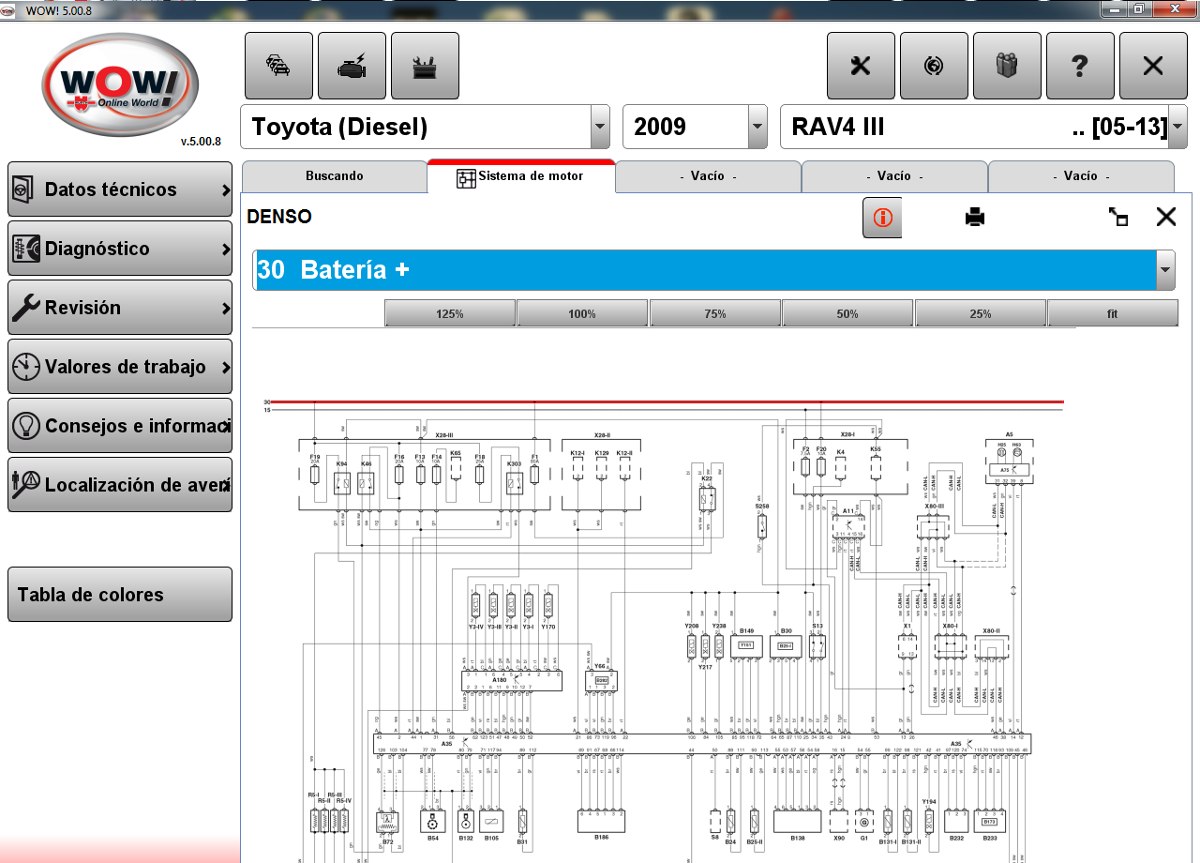Click the online update globe icon
The width and height of the screenshot is (1200, 863).
tap(933, 65)
